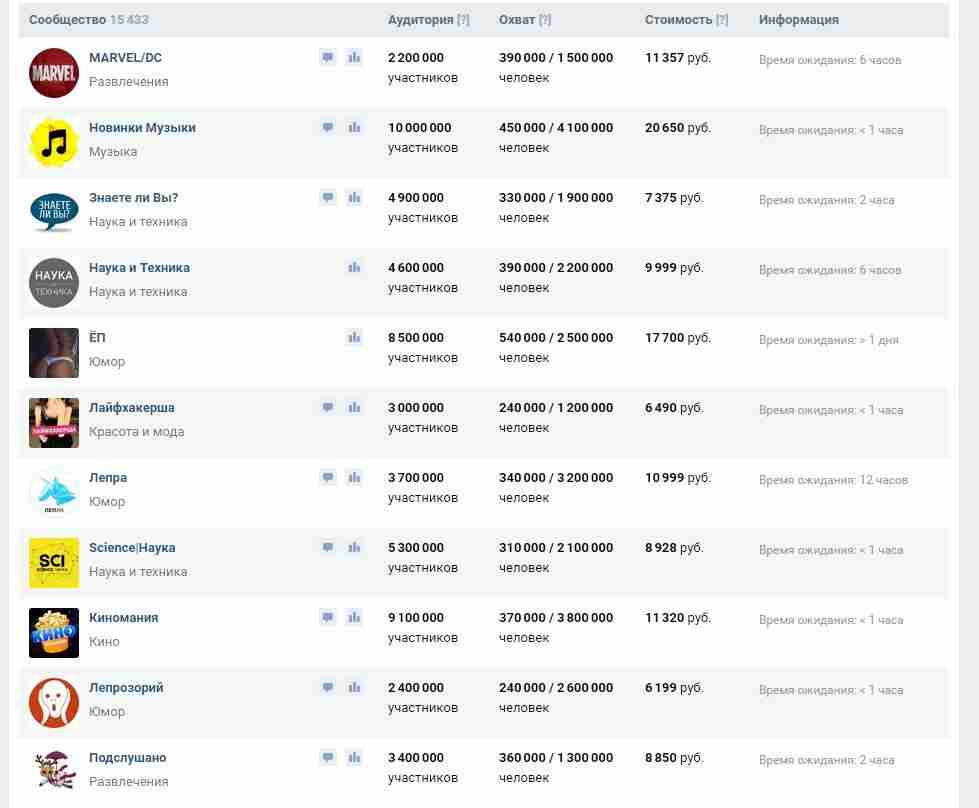This screenshot has height=808, width=979.
Task: Show help tooltip next to Стоимость
Action: point(722,19)
